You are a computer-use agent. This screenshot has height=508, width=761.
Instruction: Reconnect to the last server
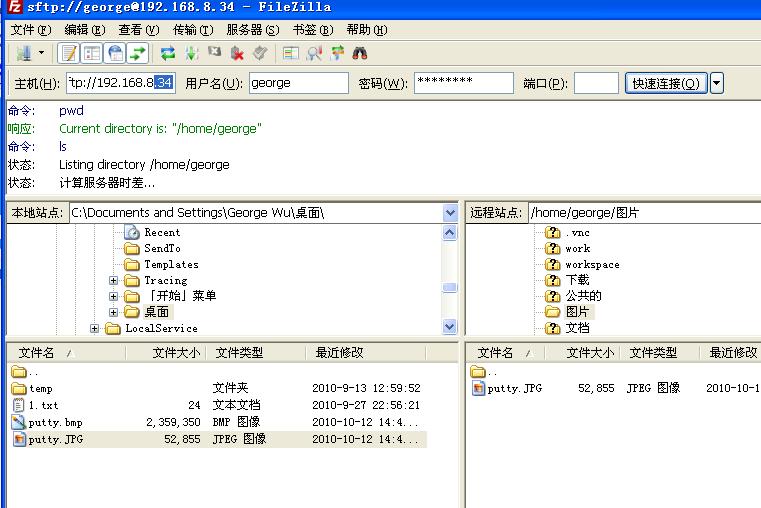260,53
